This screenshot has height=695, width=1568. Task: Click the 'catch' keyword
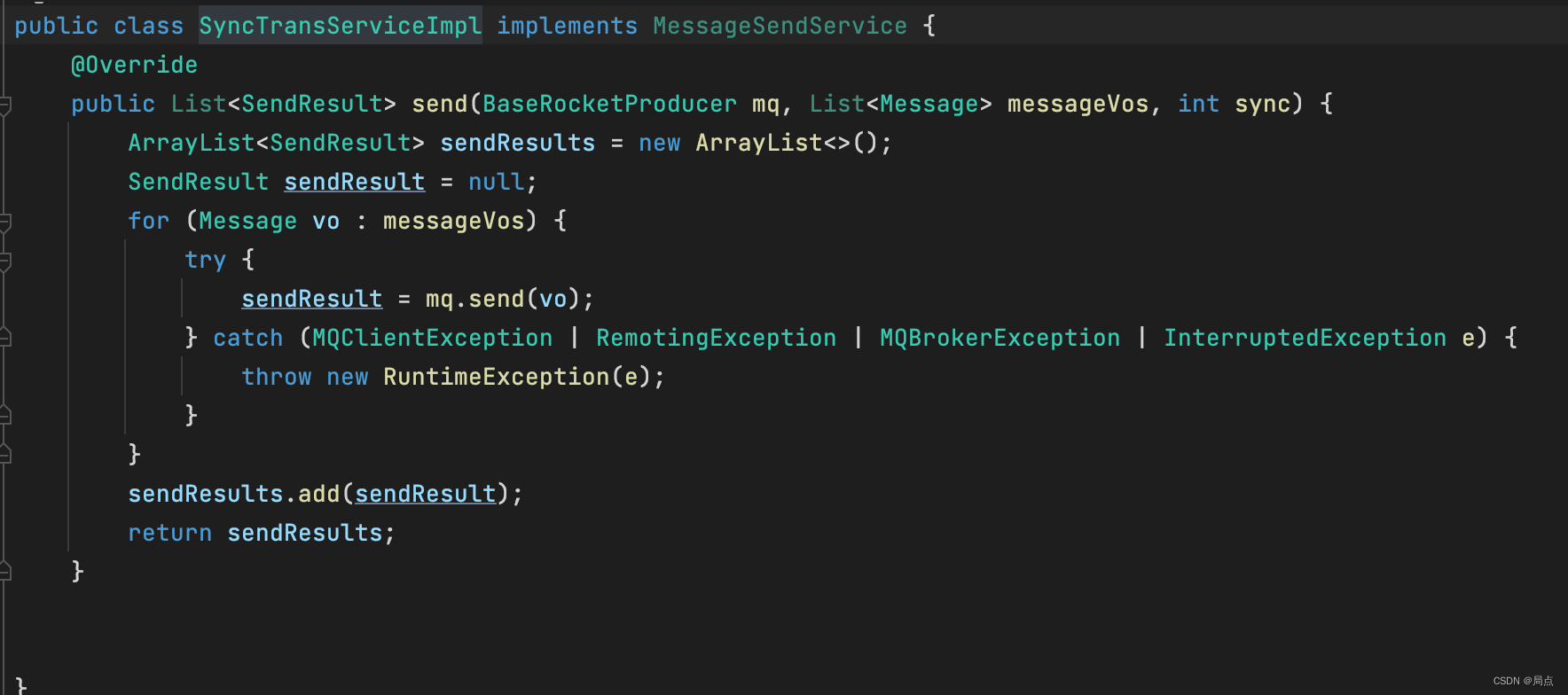[x=248, y=338]
